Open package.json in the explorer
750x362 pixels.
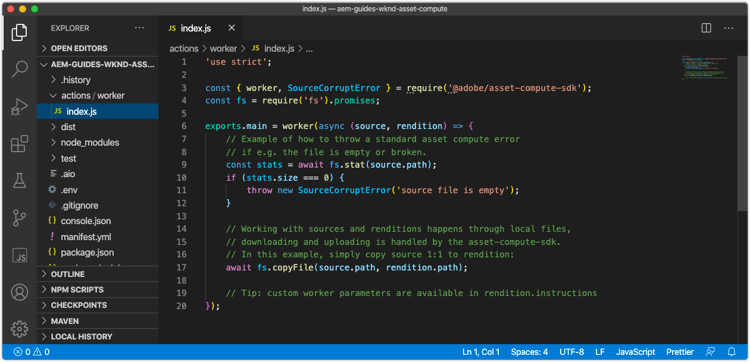(x=98, y=252)
